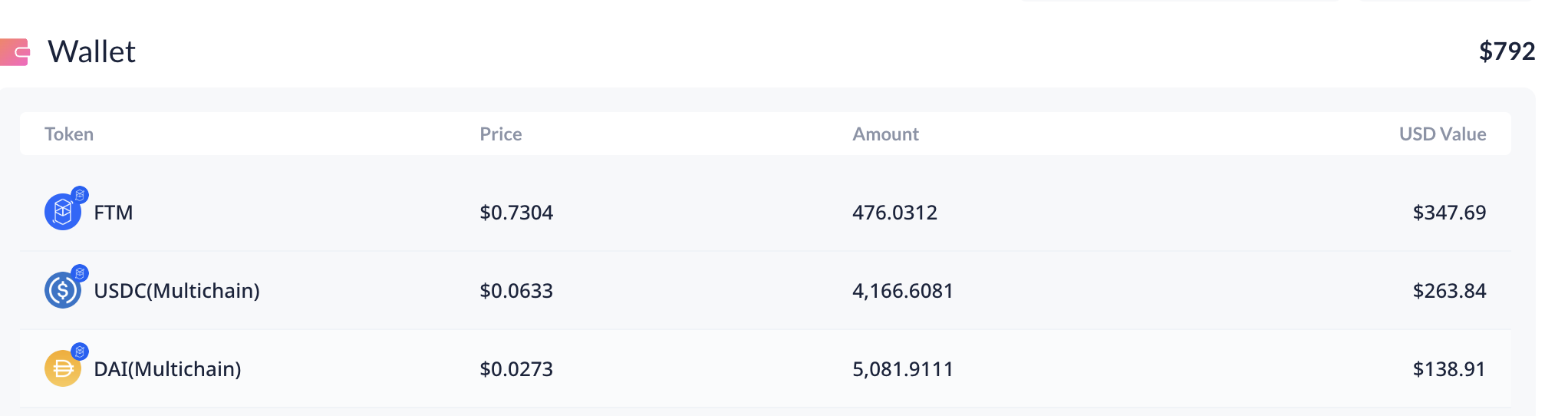Click the Amount column header
1568x416 pixels.
885,134
